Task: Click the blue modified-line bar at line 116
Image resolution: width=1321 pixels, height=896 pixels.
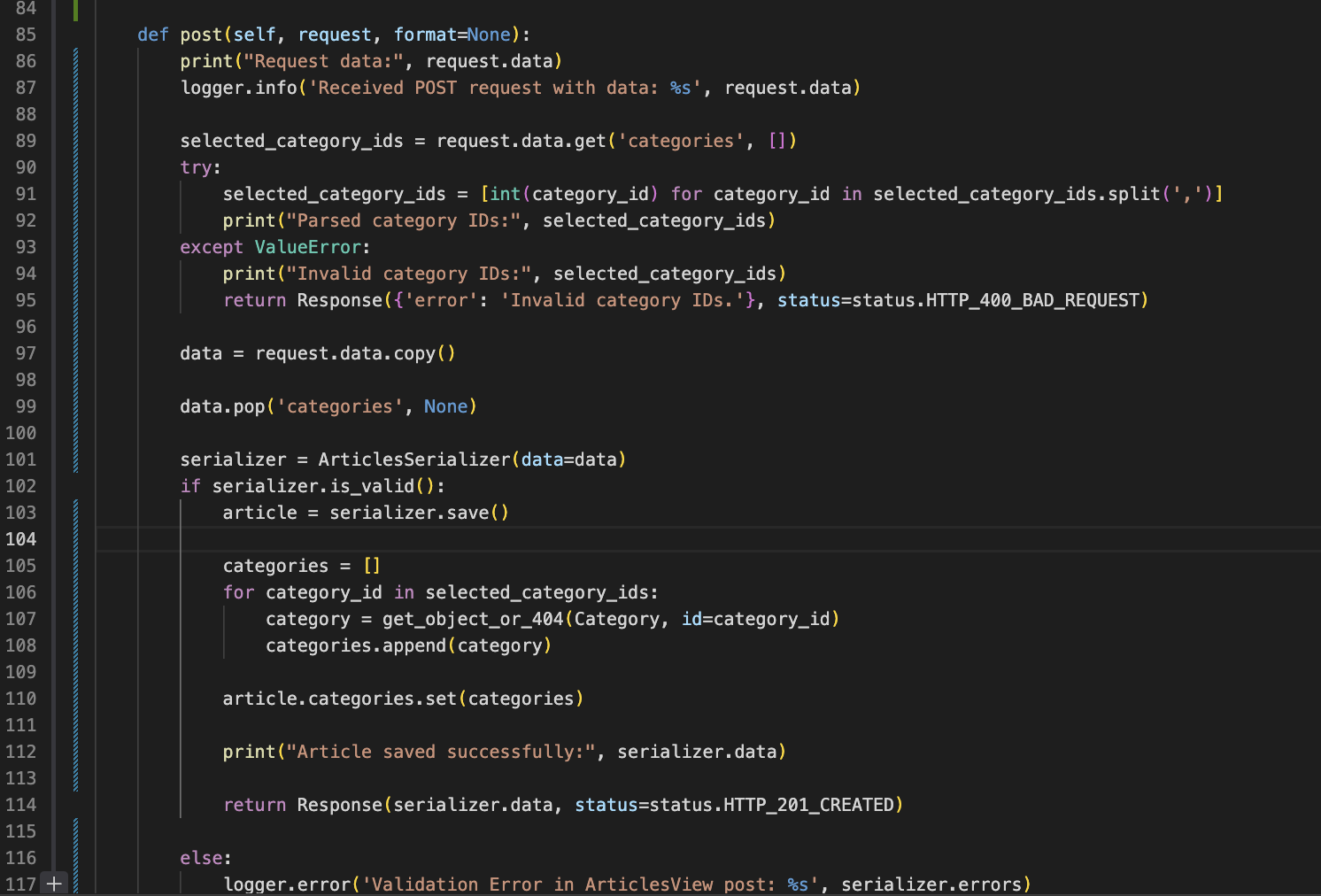Action: pyautogui.click(x=75, y=858)
